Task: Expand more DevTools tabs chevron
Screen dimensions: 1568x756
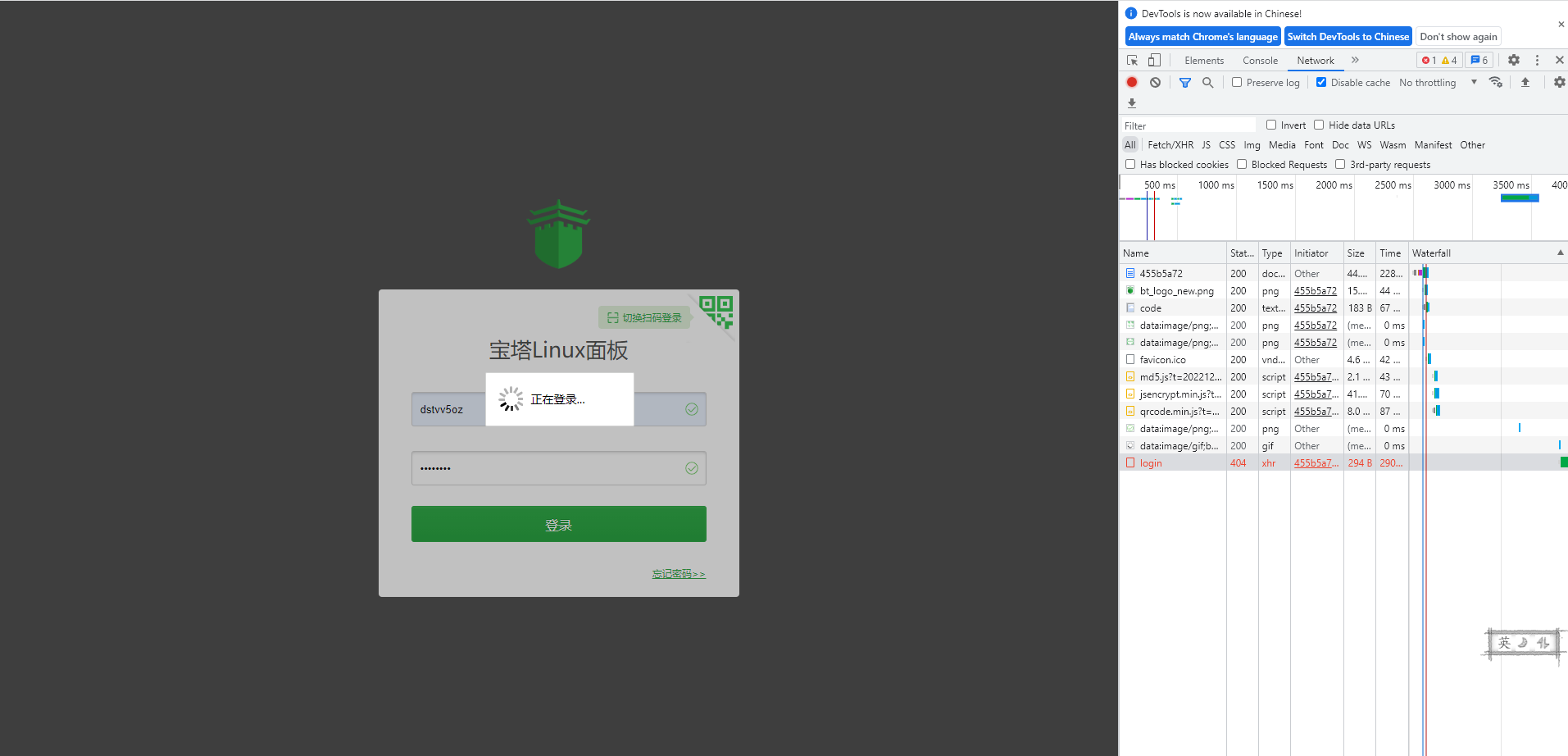Action: point(1356,60)
